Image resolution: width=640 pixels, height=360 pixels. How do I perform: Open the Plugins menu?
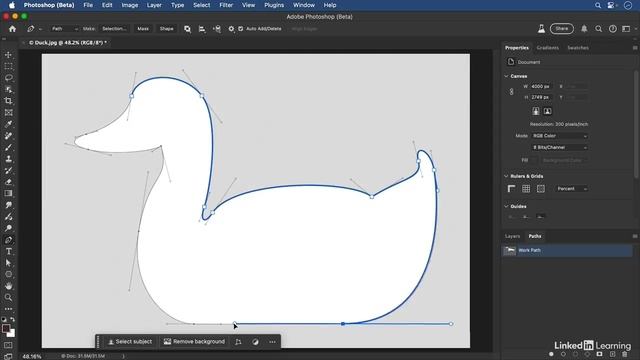click(x=273, y=5)
